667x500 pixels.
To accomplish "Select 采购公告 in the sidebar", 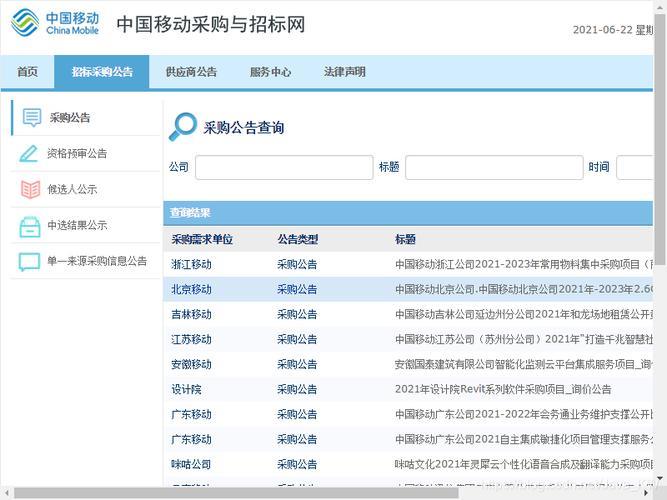I will (x=70, y=118).
